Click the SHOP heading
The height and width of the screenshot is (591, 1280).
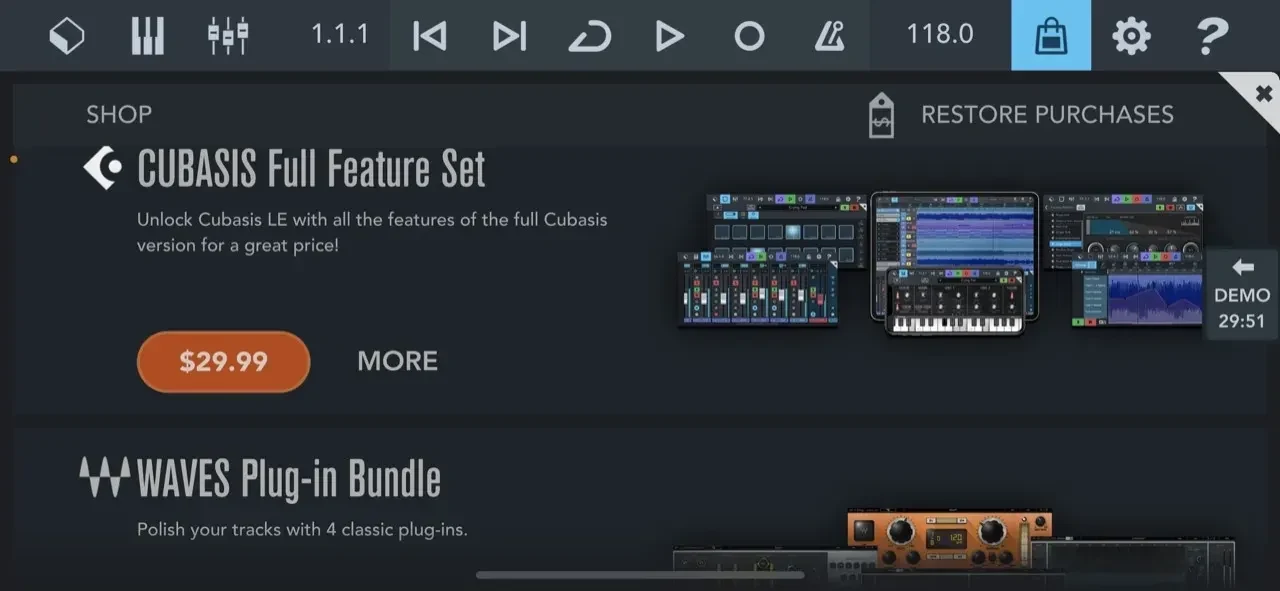119,115
